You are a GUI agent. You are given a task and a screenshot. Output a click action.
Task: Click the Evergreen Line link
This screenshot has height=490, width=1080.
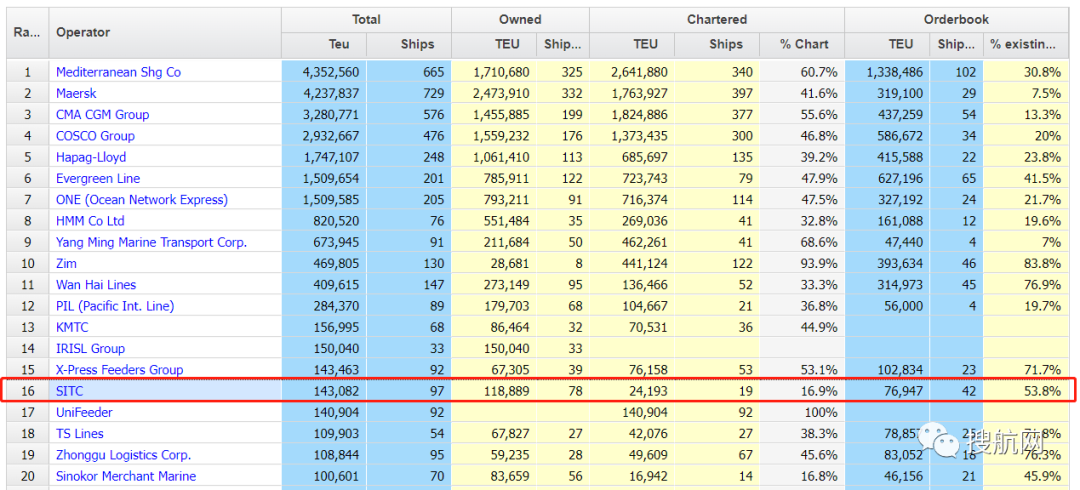(x=98, y=178)
